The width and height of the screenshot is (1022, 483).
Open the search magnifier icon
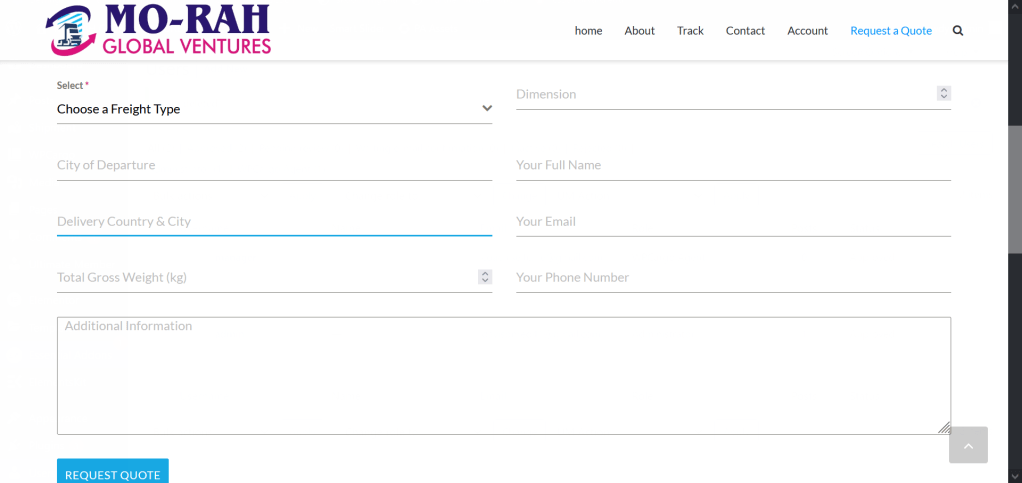[x=958, y=31]
